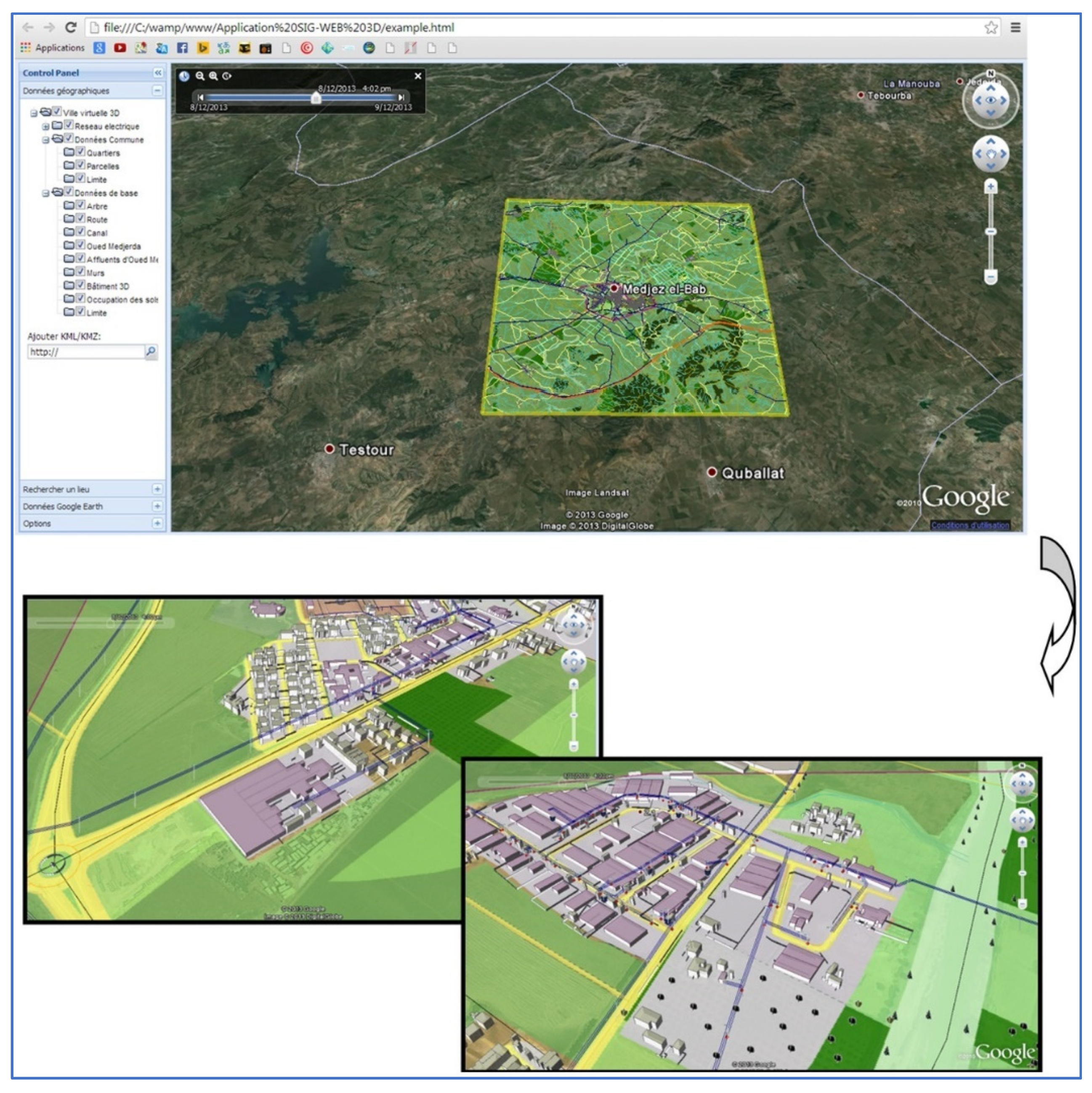Uncheck the Reseau electrique layer
The width and height of the screenshot is (1092, 1093).
(x=69, y=125)
